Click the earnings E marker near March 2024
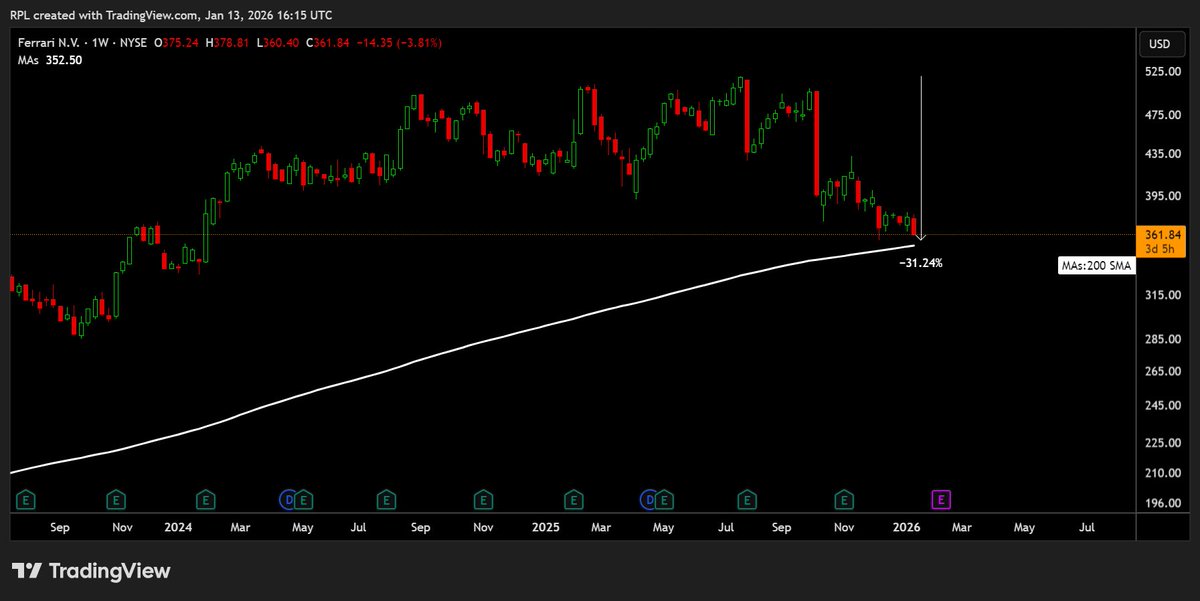This screenshot has width=1200, height=601. (x=205, y=498)
